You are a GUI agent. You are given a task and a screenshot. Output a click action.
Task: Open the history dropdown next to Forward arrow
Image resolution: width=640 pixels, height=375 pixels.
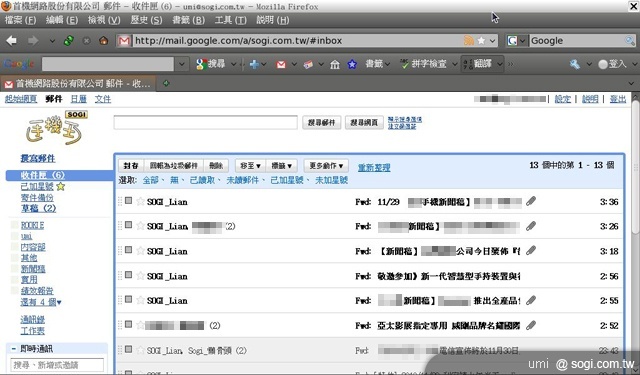tap(52, 41)
